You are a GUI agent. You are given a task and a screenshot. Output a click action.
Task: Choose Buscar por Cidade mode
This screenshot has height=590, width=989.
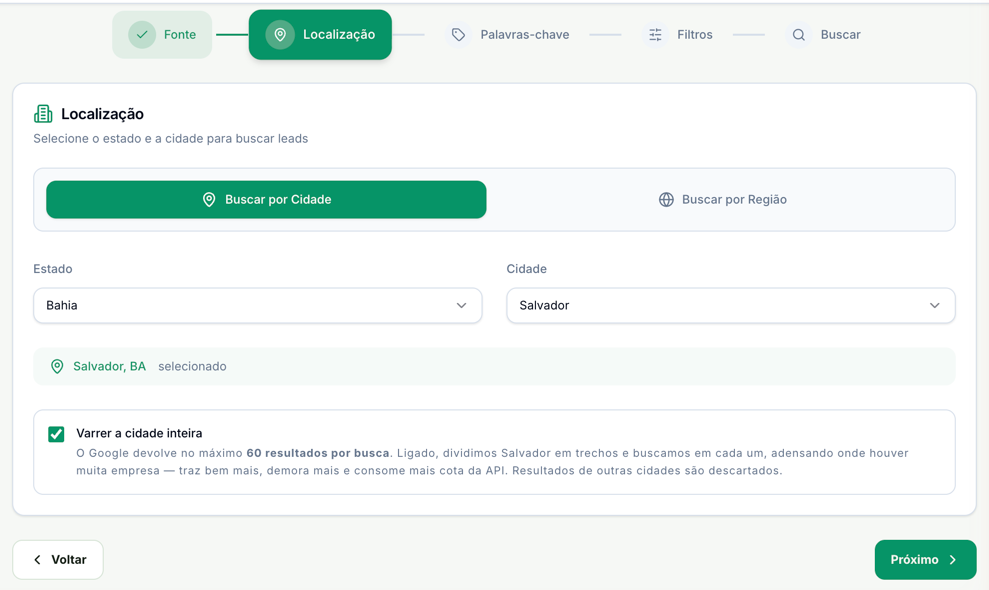(266, 199)
